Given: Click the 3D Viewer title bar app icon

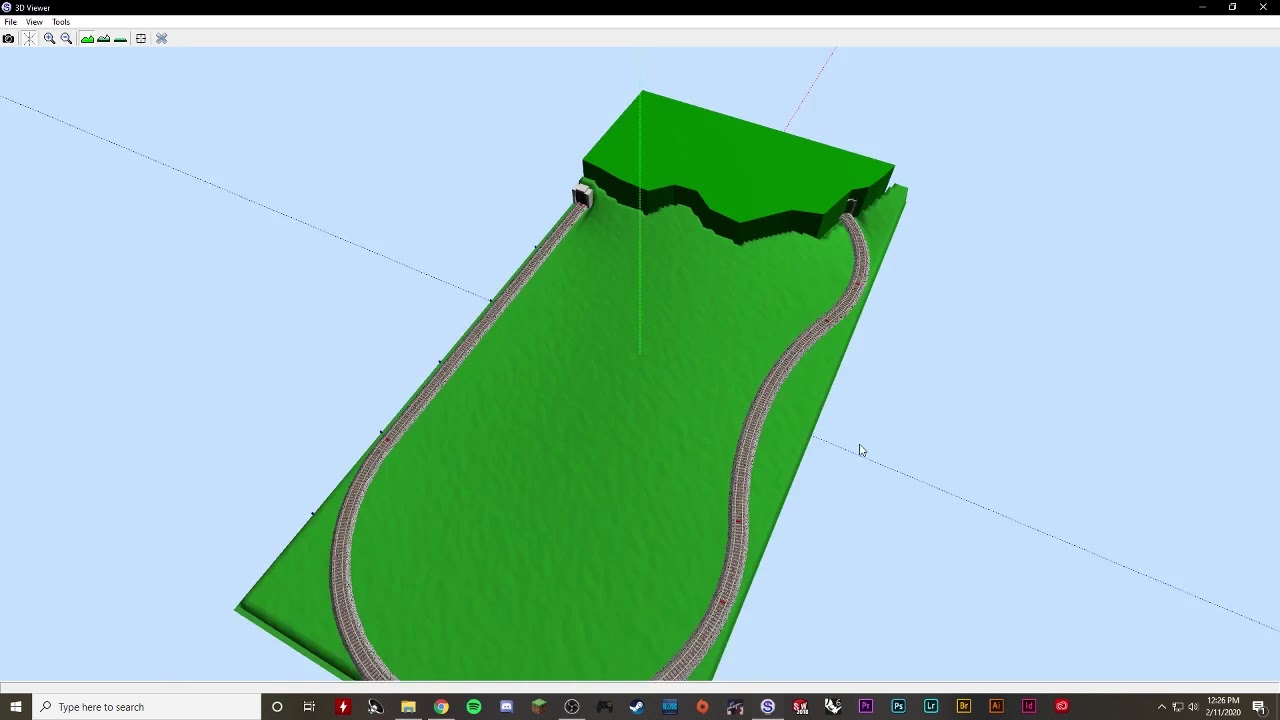Looking at the screenshot, I should pyautogui.click(x=7, y=7).
